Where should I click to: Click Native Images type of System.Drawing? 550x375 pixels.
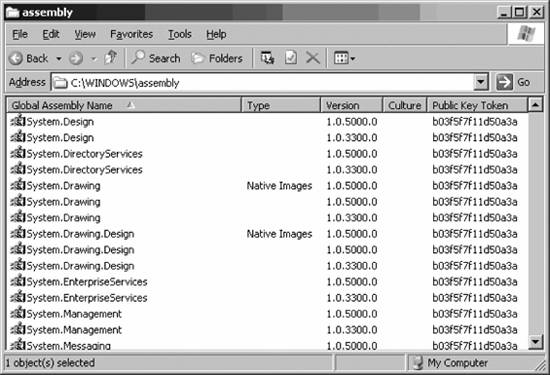pyautogui.click(x=279, y=186)
